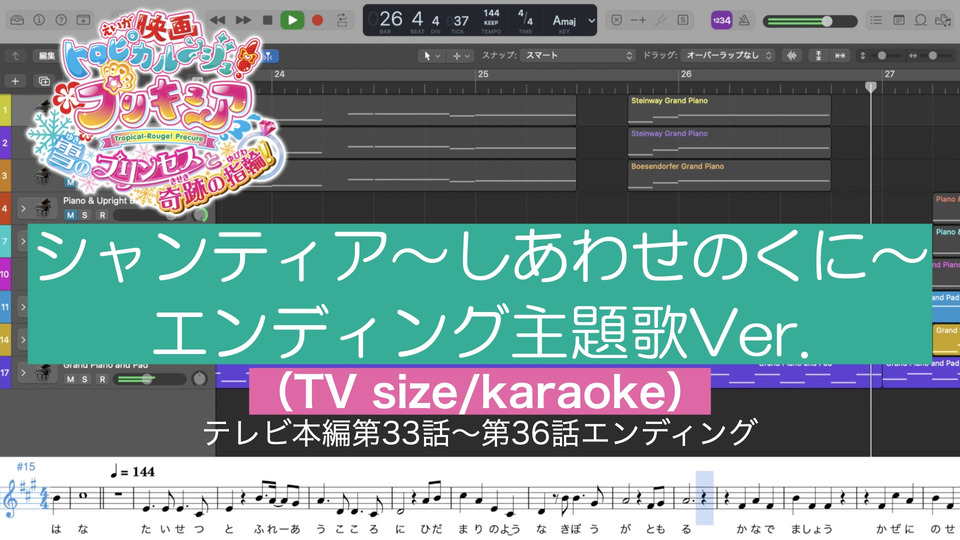
Task: Mute the Piano & Upright track
Action: pos(70,215)
